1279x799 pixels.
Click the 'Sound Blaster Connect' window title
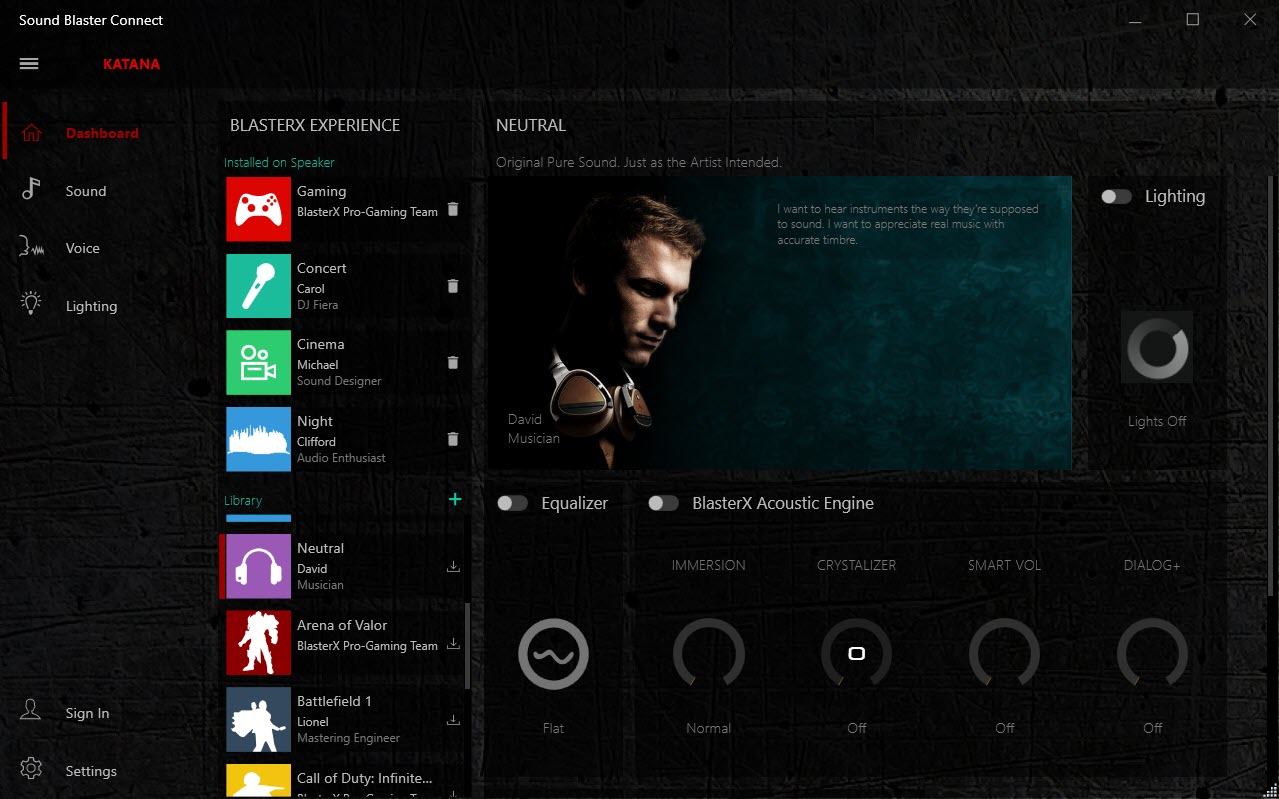pyautogui.click(x=91, y=20)
